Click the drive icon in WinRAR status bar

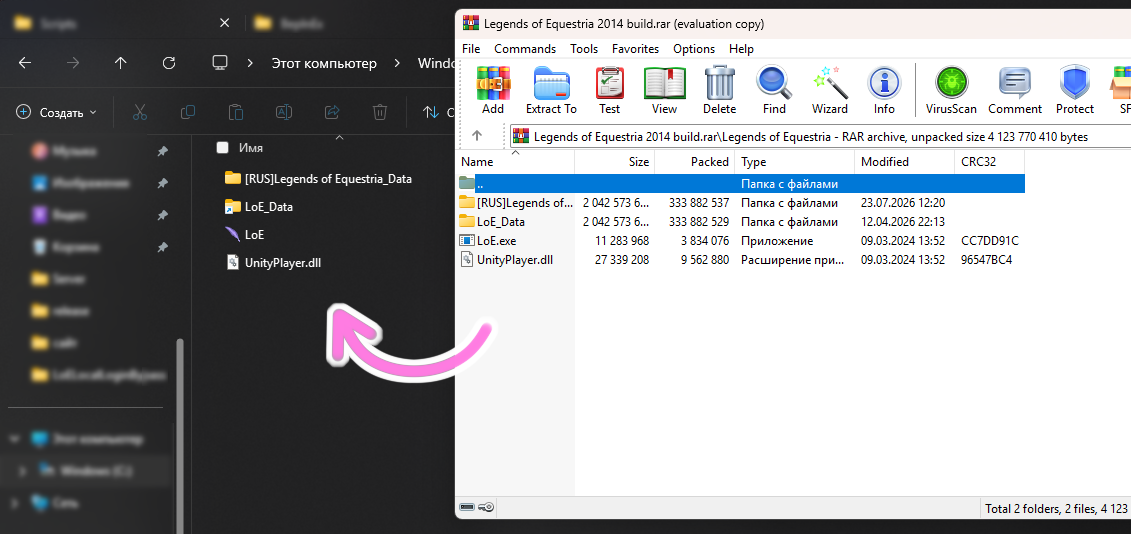pos(467,507)
